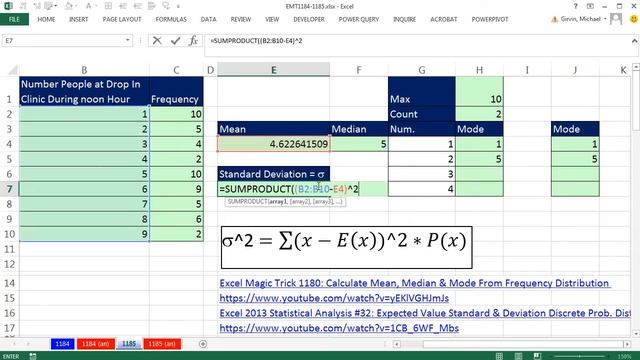Open the Excel Magic Trick 1180 link
Image resolution: width=640 pixels, height=360 pixels.
tap(414, 283)
